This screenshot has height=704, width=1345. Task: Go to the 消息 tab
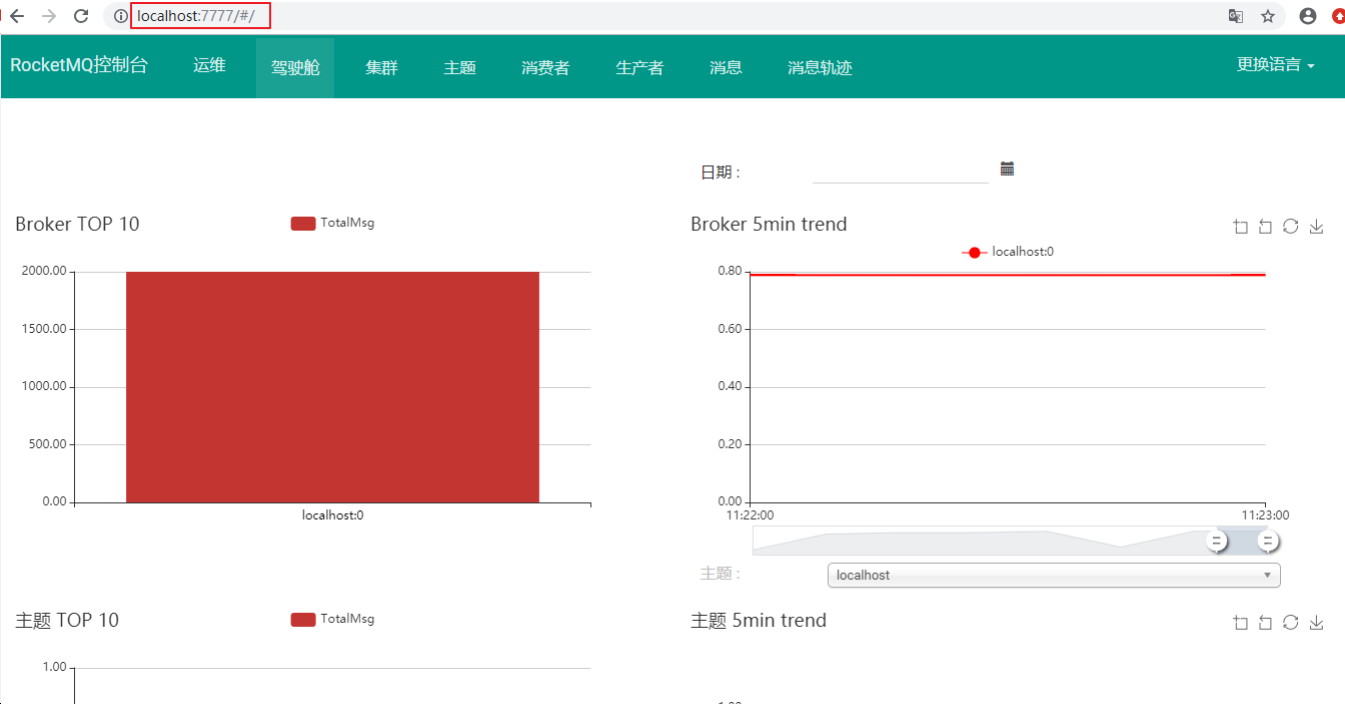click(725, 68)
